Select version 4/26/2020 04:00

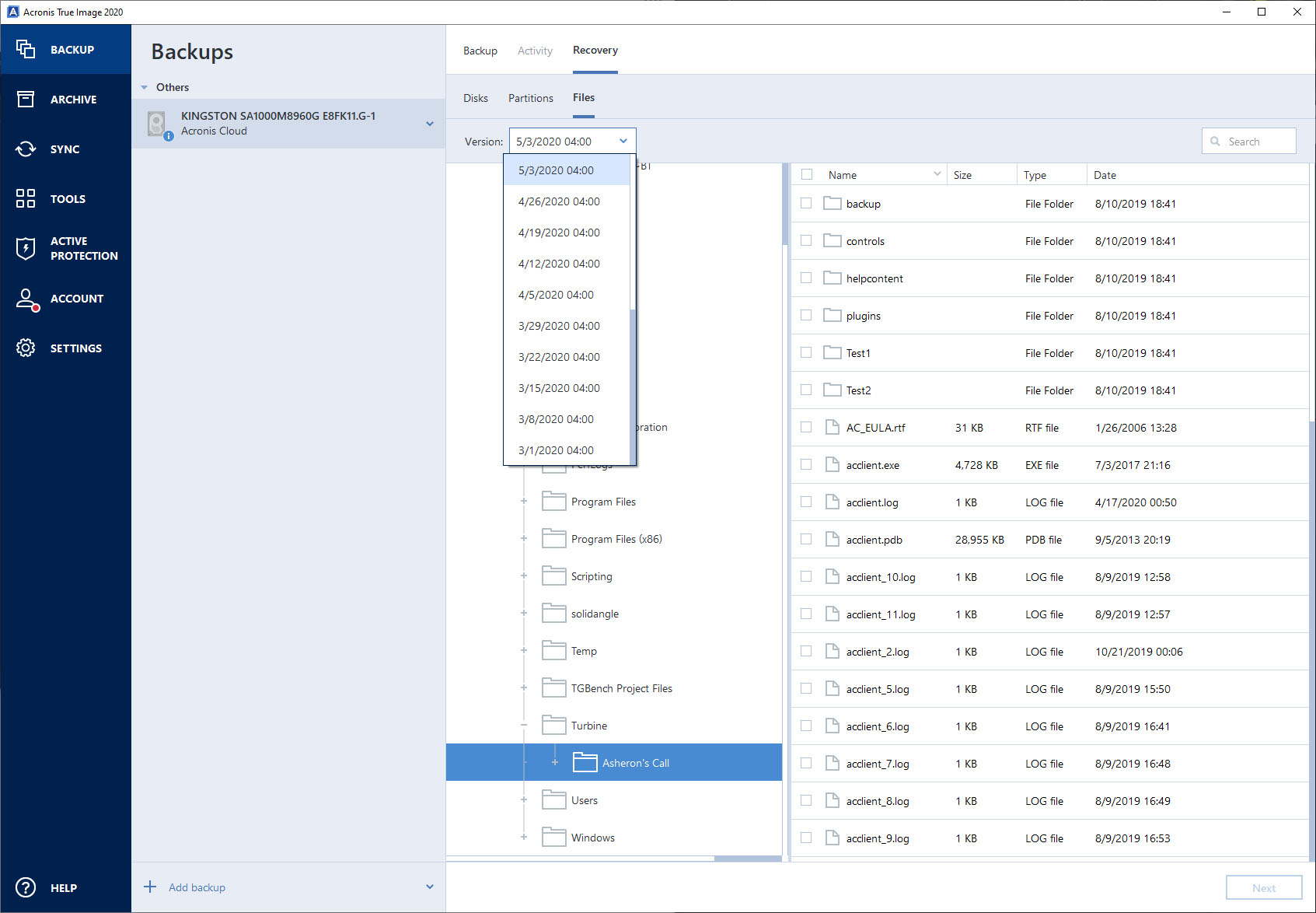click(566, 201)
